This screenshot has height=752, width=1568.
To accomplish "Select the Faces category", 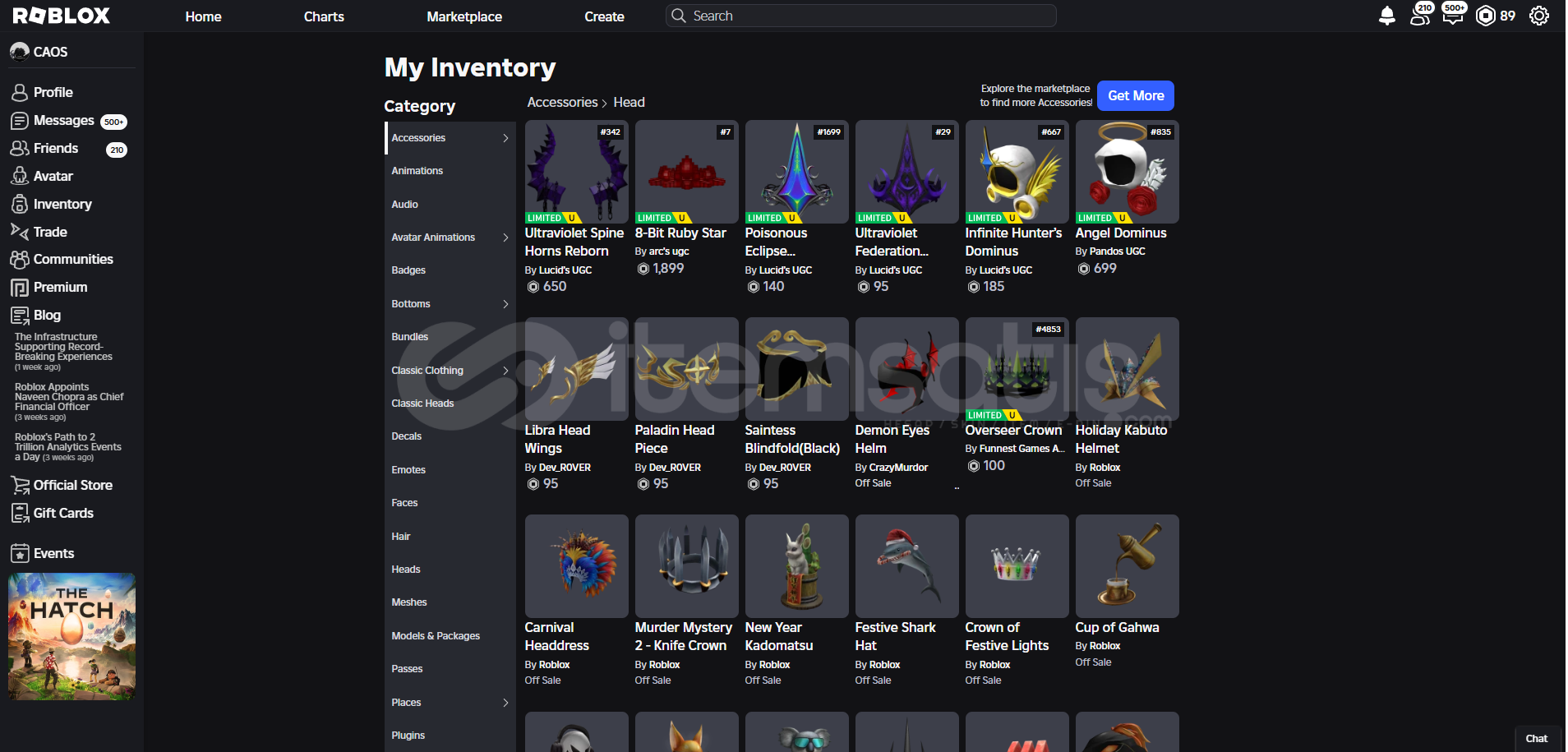I will click(x=450, y=503).
